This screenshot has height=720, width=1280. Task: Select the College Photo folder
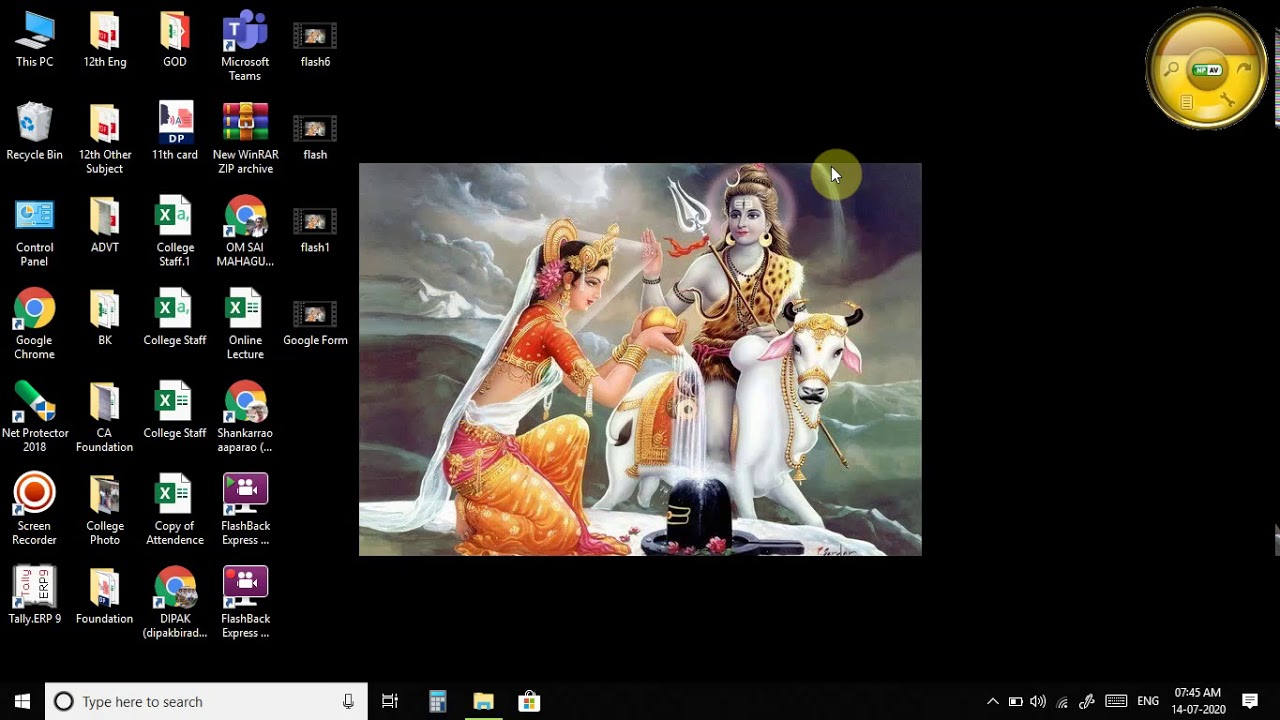(104, 511)
